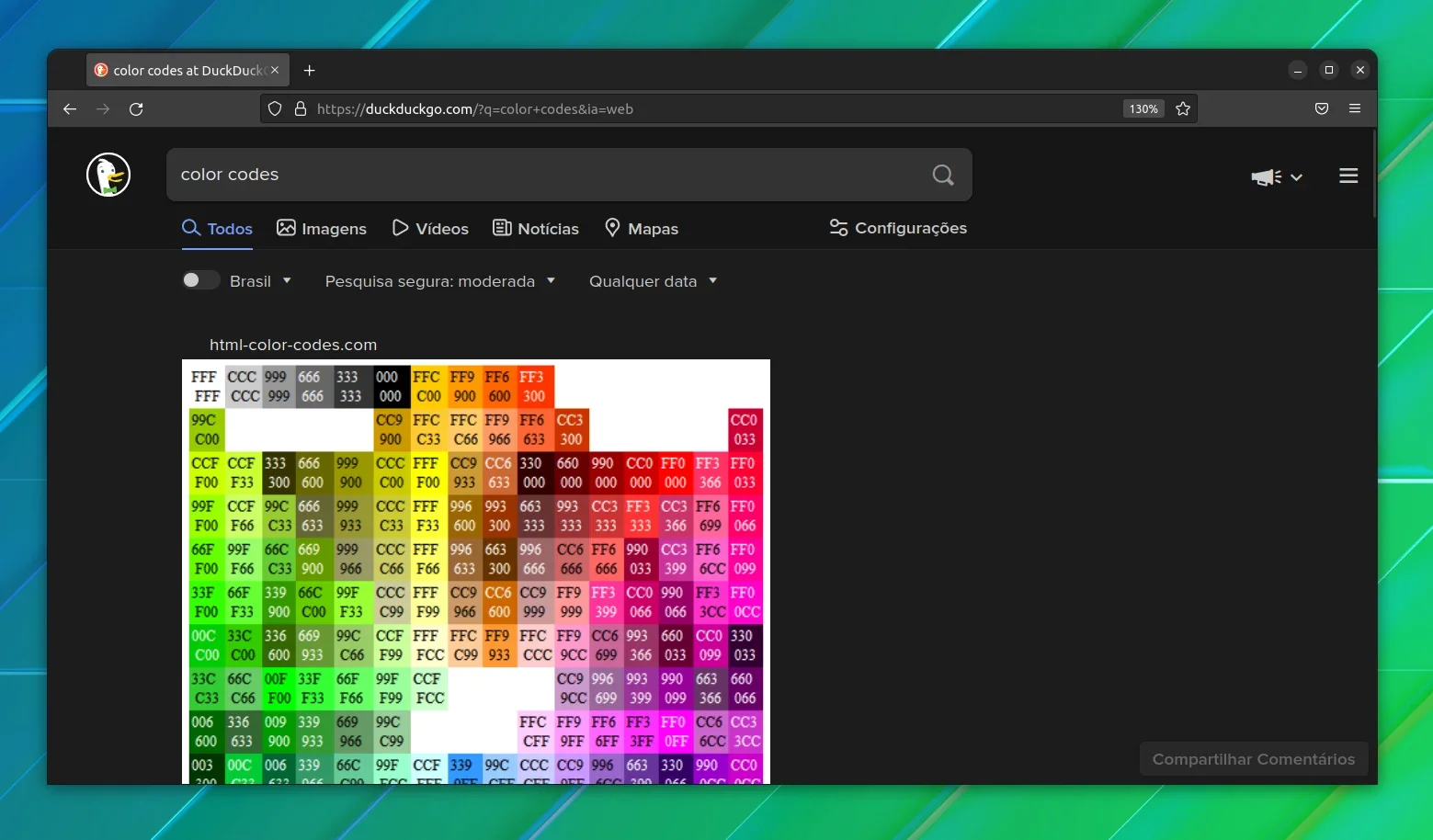This screenshot has width=1433, height=840.
Task: Go back with the browser back arrow
Action: click(70, 108)
